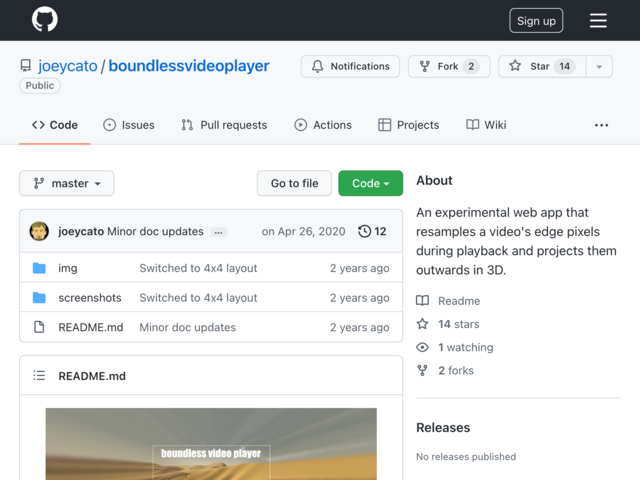Open the joeycato owner profile link

[x=68, y=66]
